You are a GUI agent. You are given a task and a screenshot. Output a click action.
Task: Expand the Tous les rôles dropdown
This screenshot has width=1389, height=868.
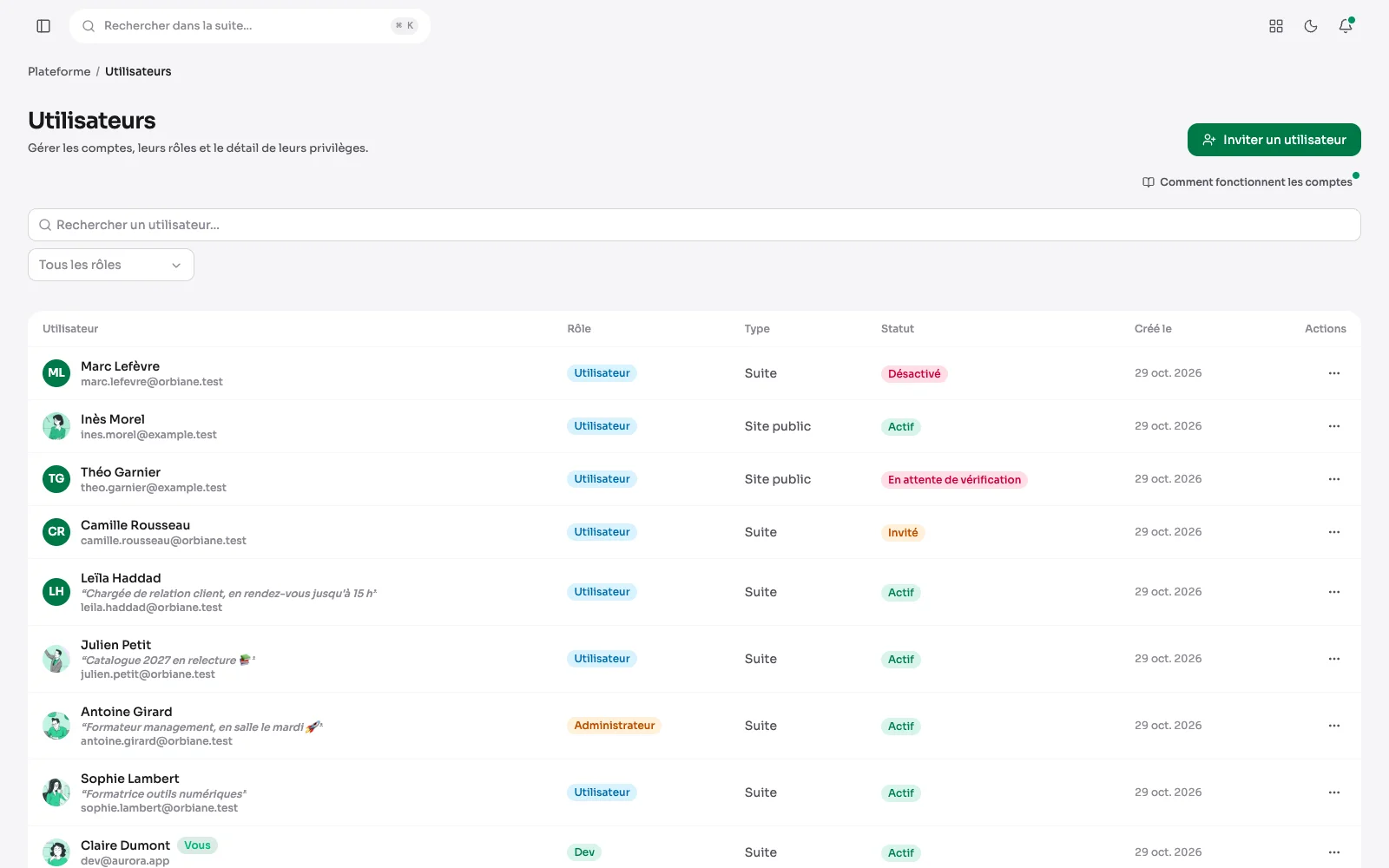111,265
